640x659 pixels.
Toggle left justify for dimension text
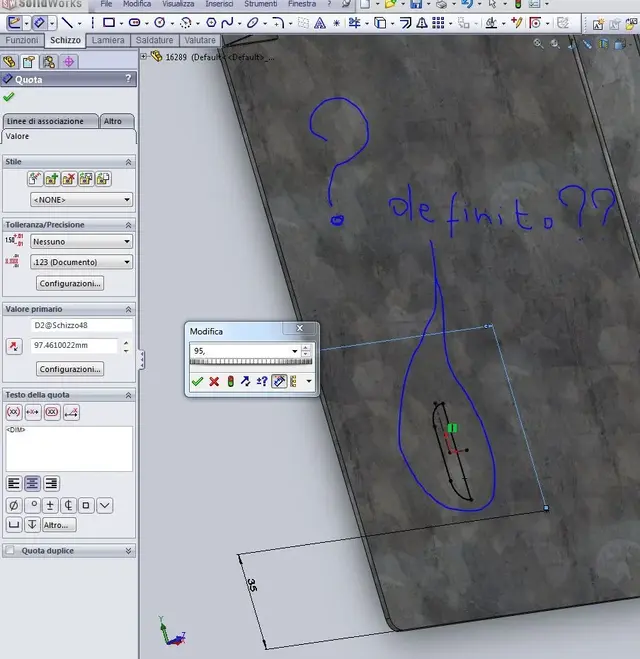click(14, 484)
